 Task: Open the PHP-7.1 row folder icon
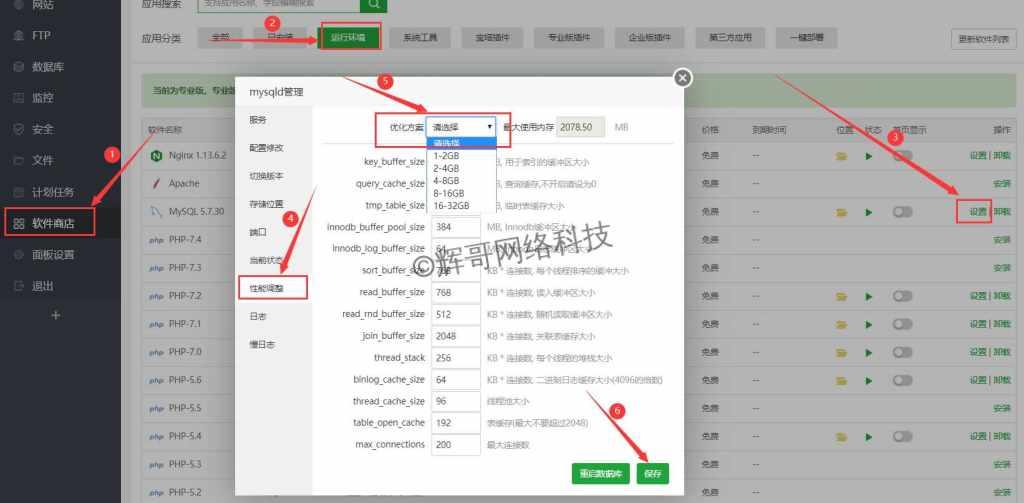click(x=842, y=324)
